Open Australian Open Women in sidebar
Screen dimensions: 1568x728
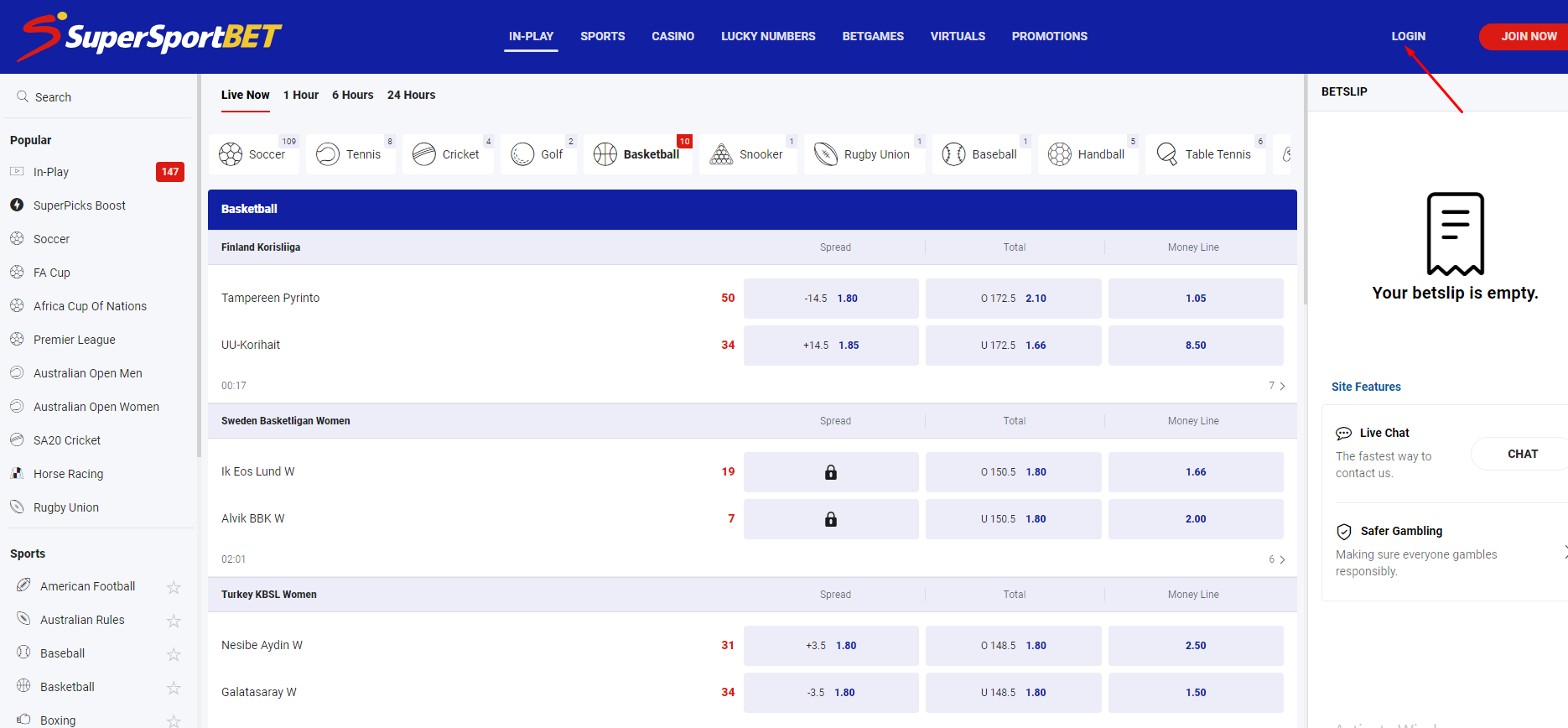96,407
